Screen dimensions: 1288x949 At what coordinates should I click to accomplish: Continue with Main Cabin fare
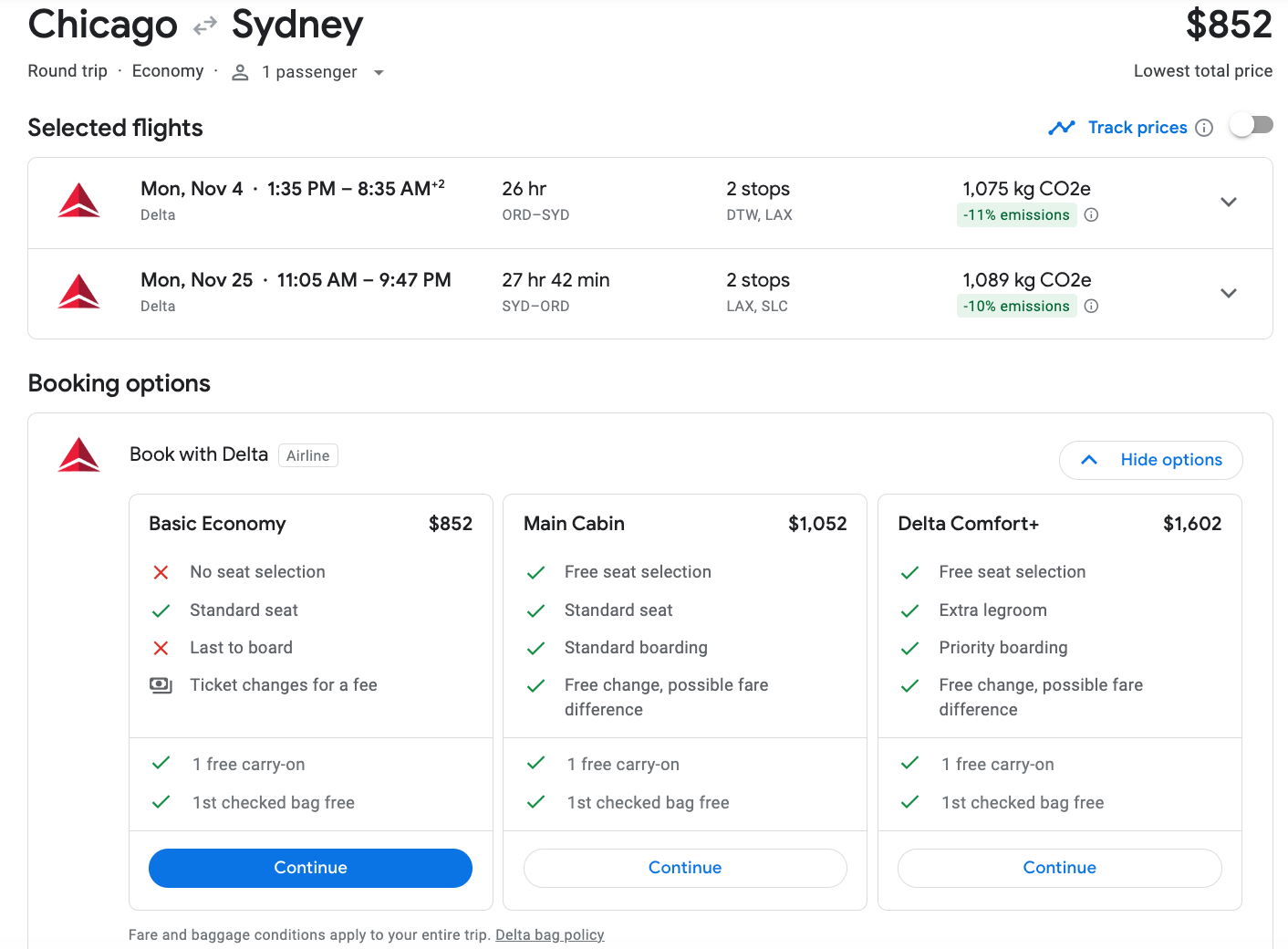pyautogui.click(x=685, y=868)
